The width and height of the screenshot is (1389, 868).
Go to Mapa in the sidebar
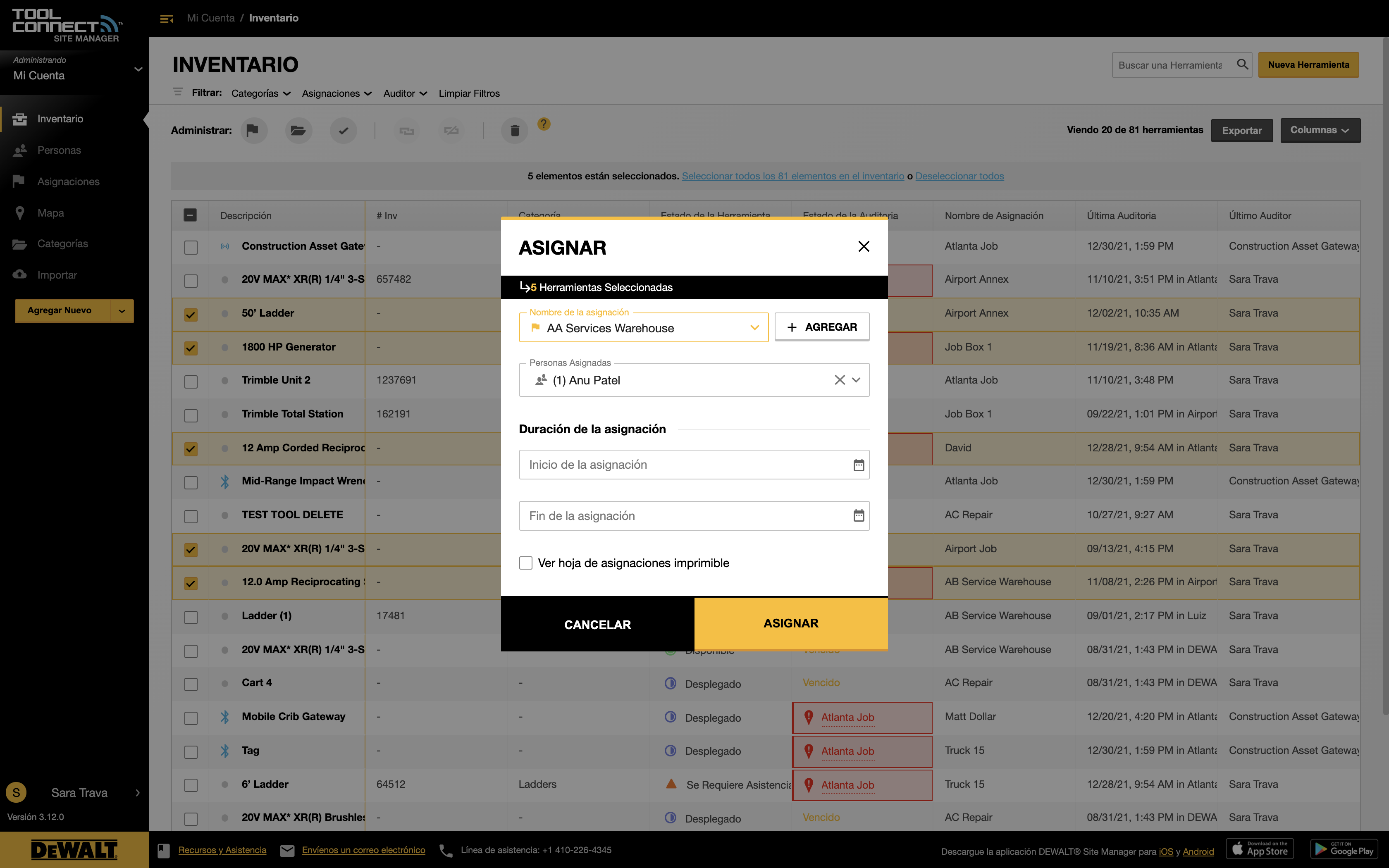(50, 213)
